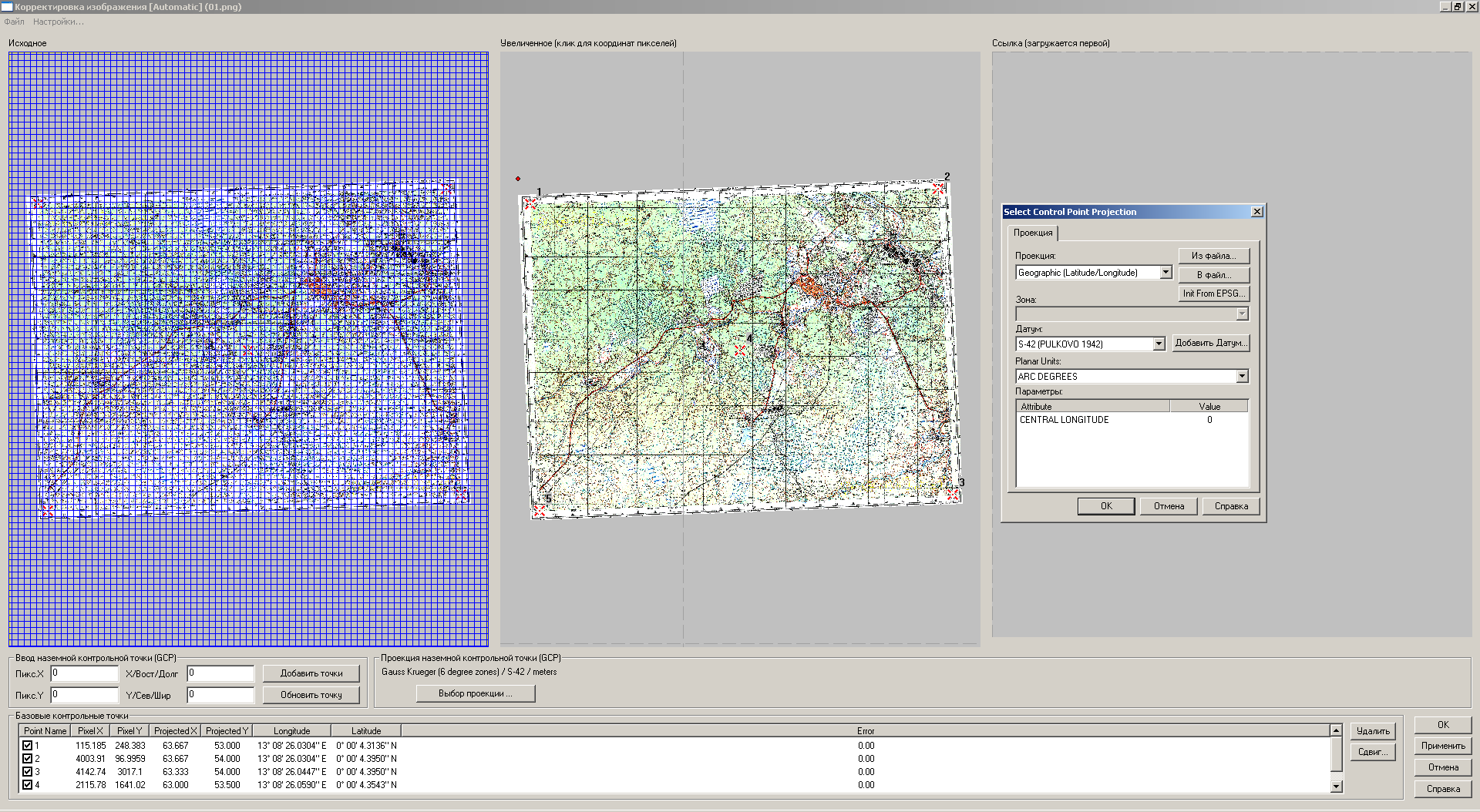Pick control point marker 4 near map center
1480x812 pixels.
(740, 349)
